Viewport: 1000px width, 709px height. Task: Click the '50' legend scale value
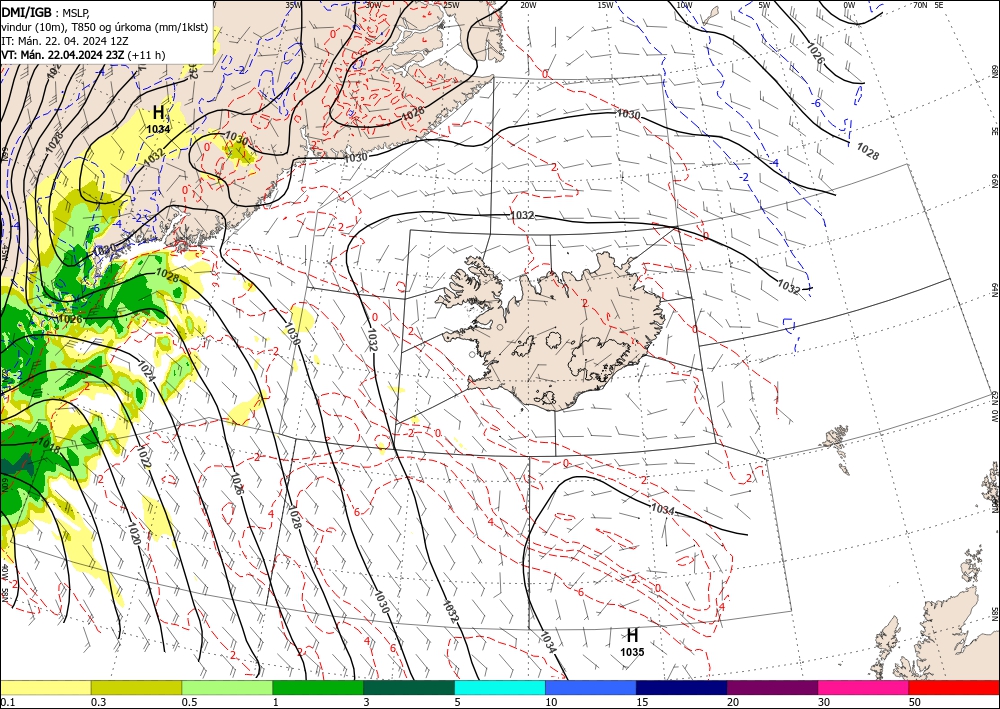[915, 702]
